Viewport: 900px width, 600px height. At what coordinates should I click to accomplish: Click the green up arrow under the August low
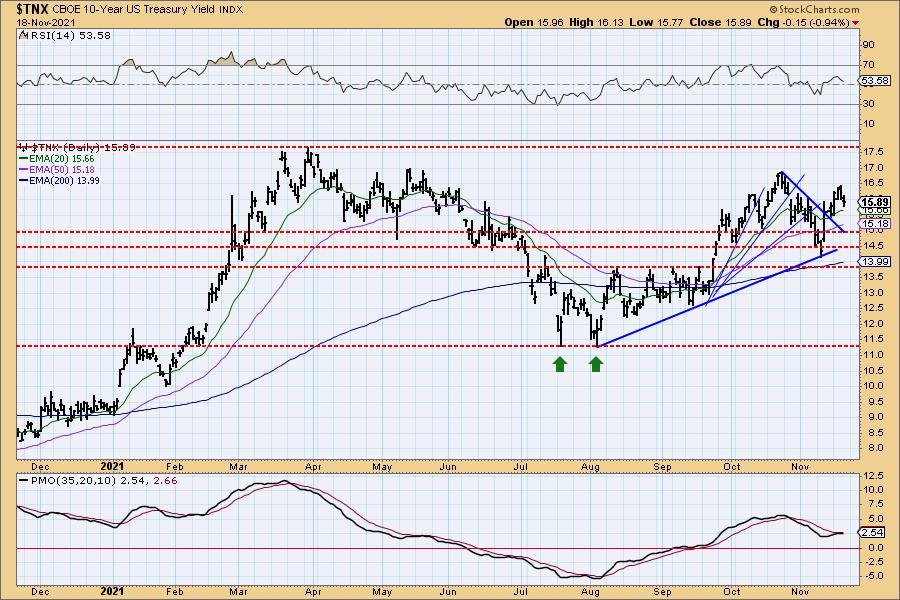pyautogui.click(x=596, y=364)
